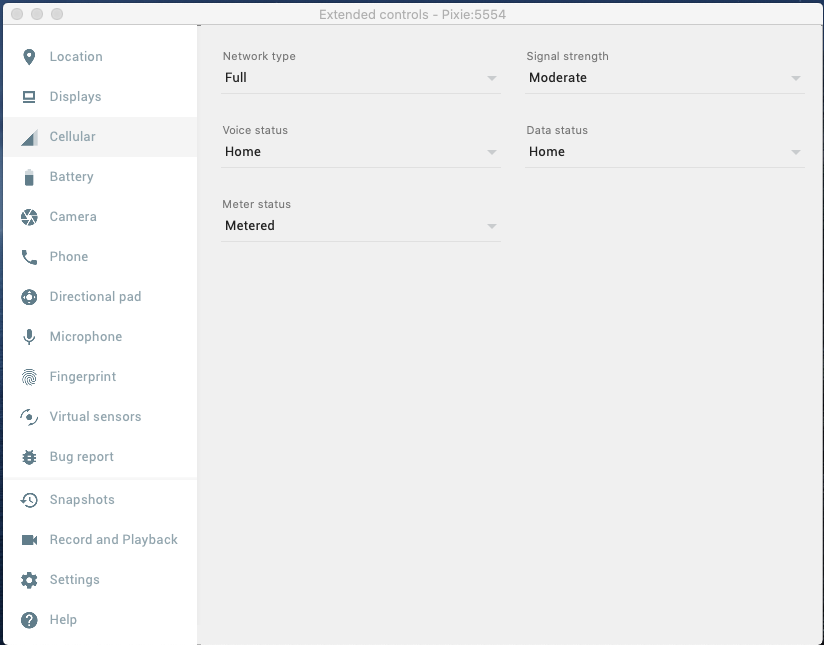Expand the Network type dropdown
The height and width of the screenshot is (645, 824).
(360, 78)
